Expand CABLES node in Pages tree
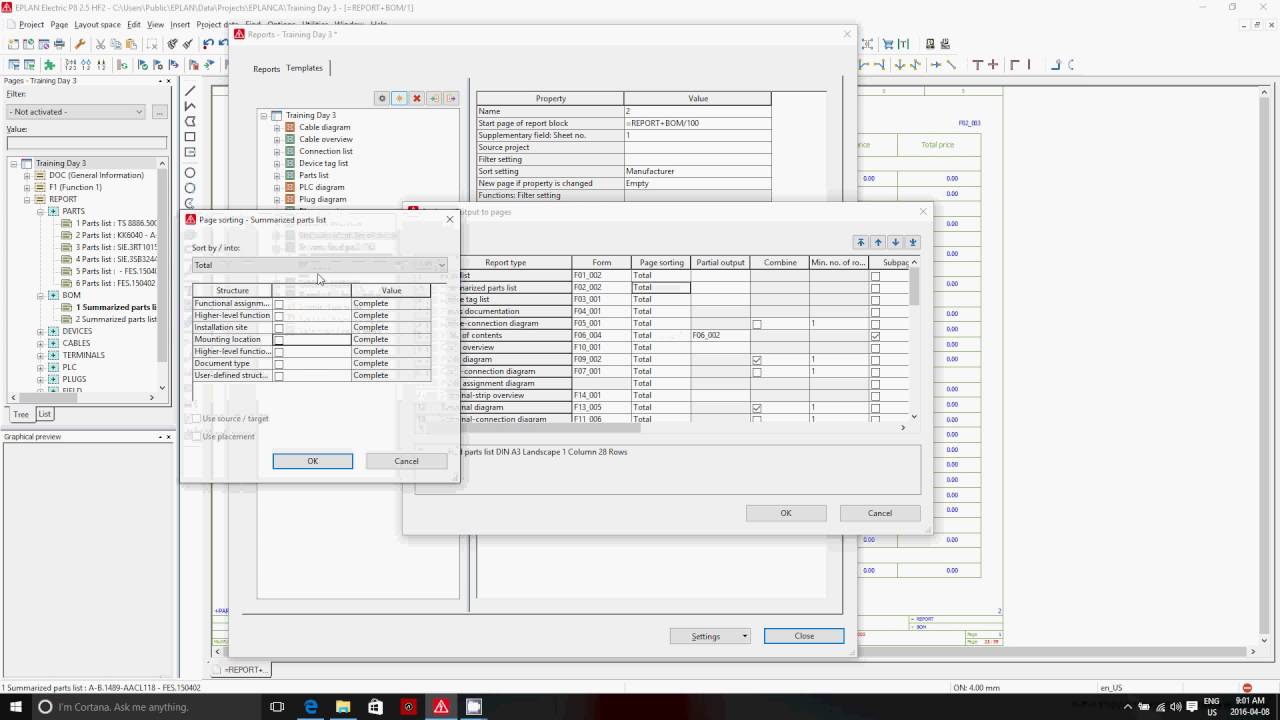Viewport: 1280px width, 720px height. (x=40, y=344)
